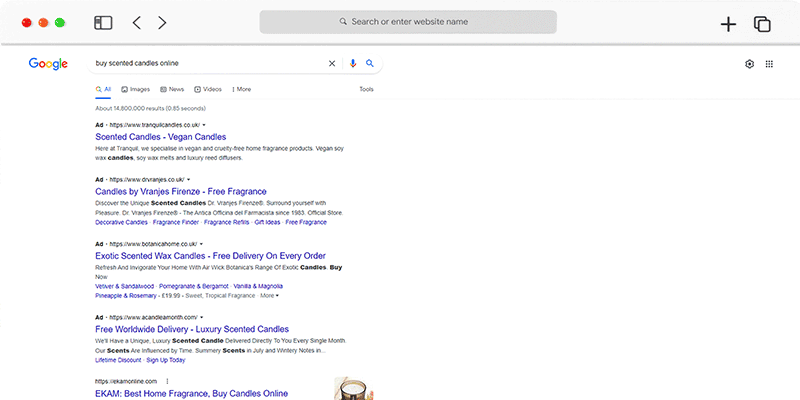Open search Tools options

(366, 89)
